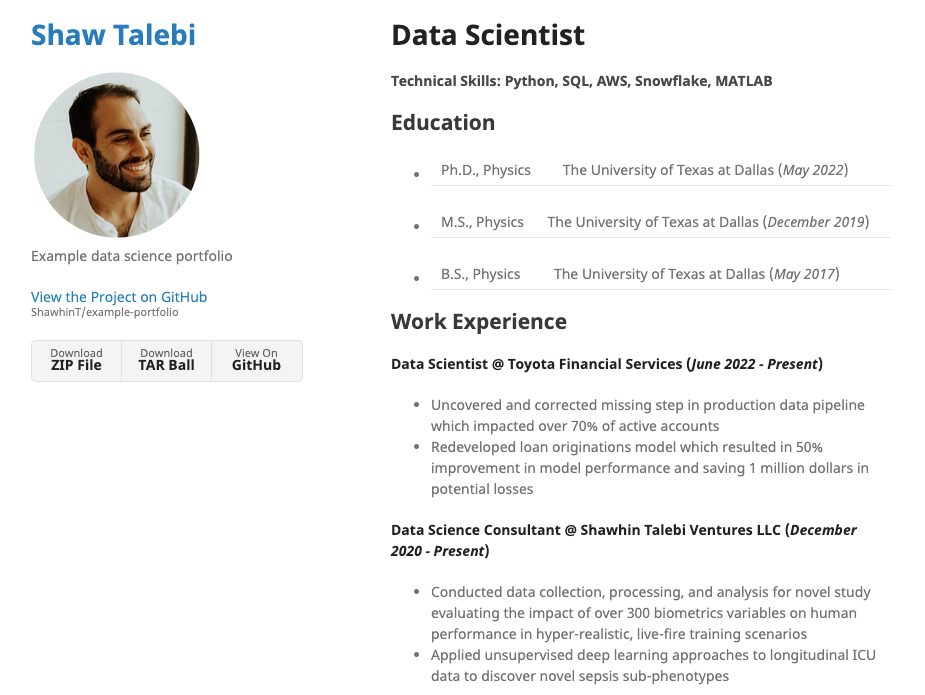Select the 'Ph.D., Physics' education entry

(485, 170)
